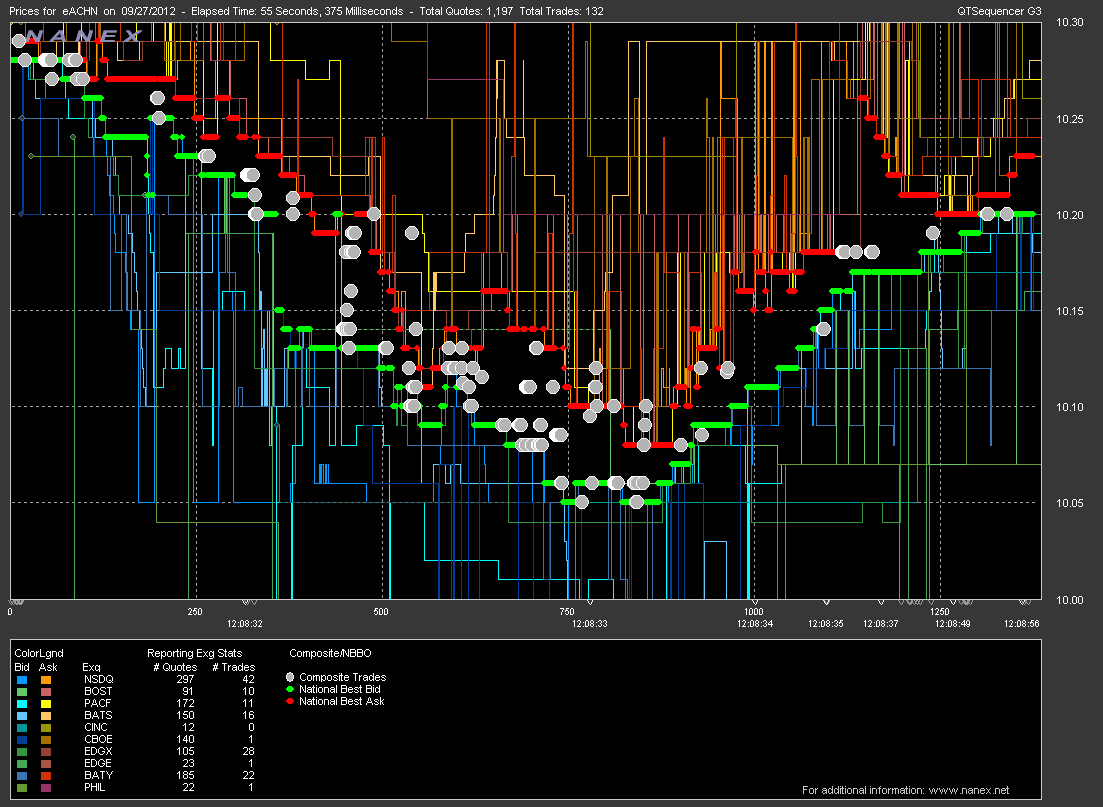Image resolution: width=1103 pixels, height=807 pixels.
Task: Click the 10.20 price axis label
Action: click(x=1069, y=215)
